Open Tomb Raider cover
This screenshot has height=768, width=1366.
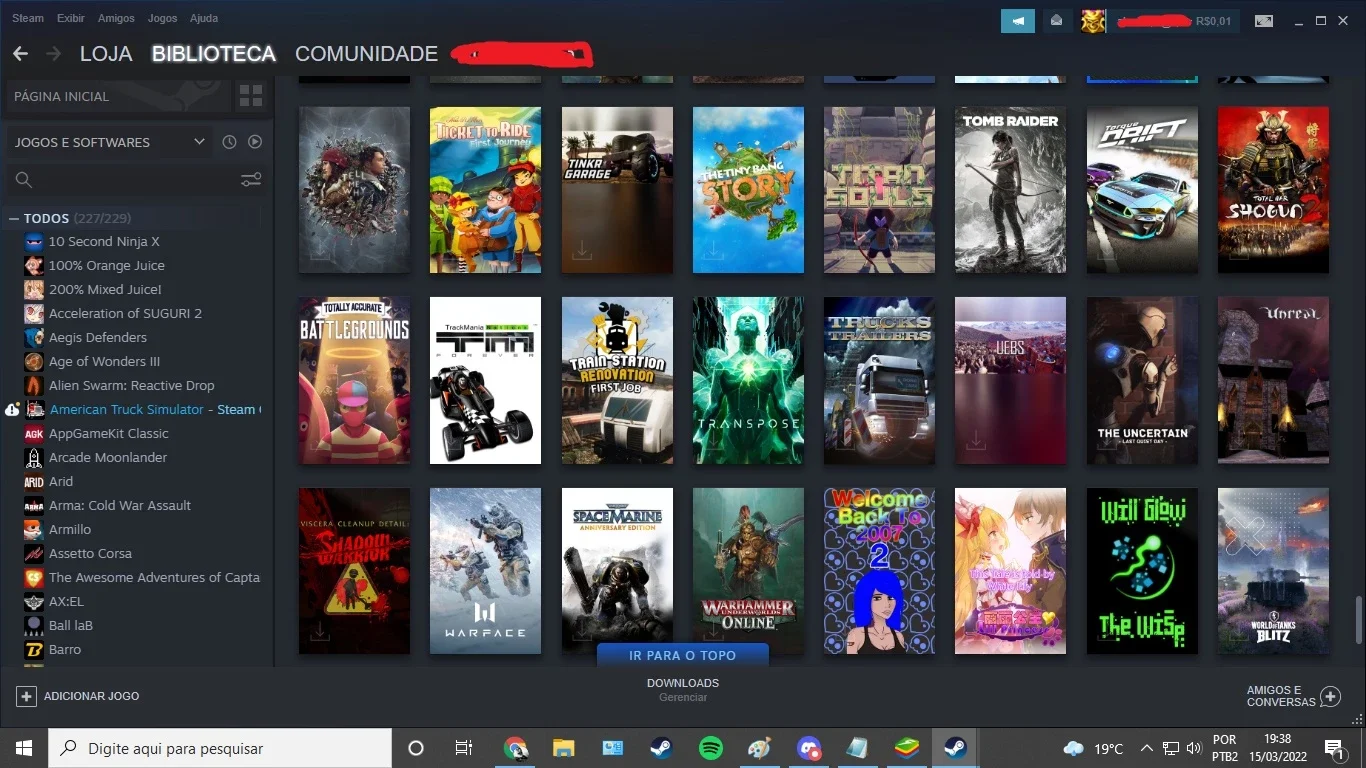tap(1010, 190)
